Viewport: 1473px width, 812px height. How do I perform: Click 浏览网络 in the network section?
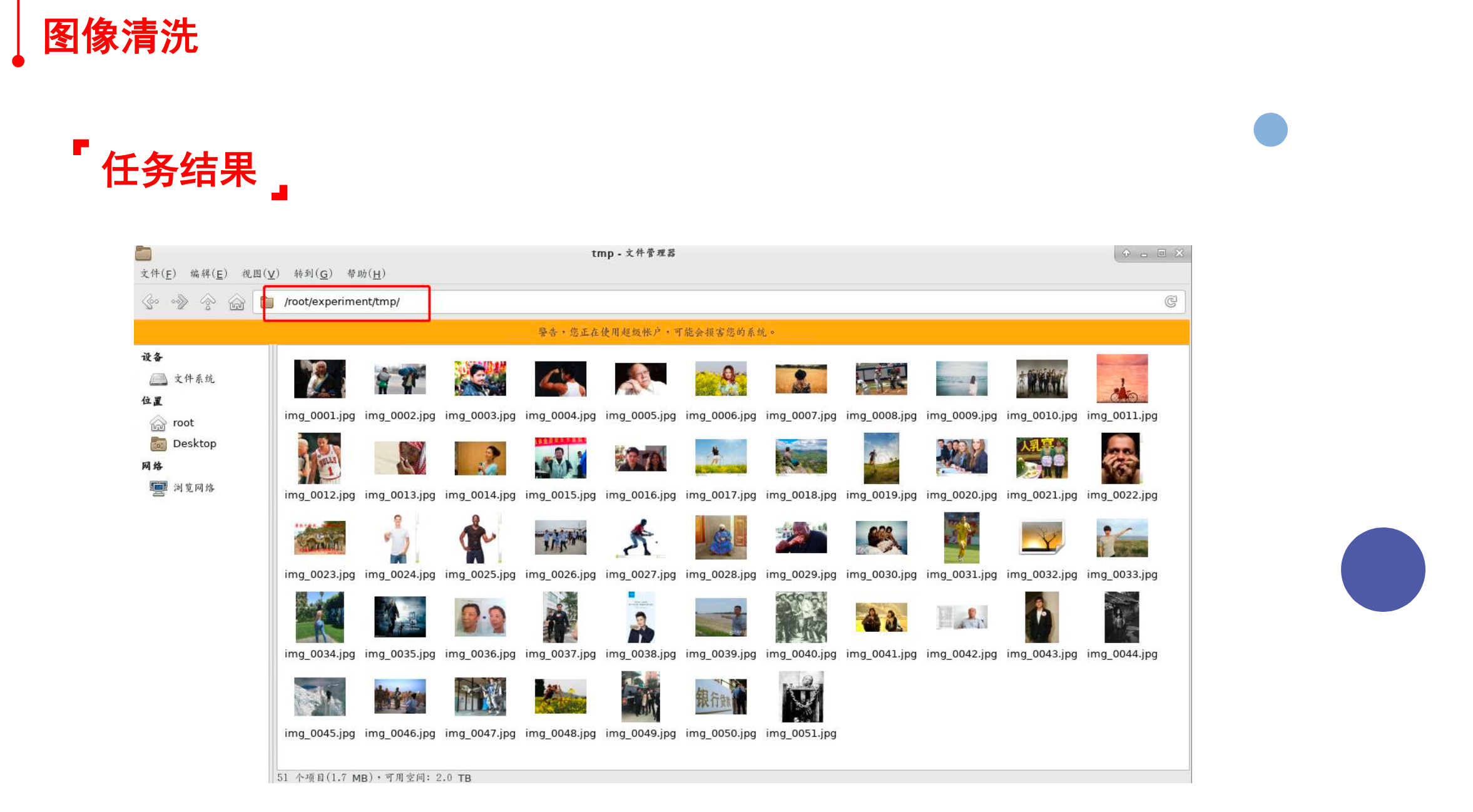(193, 487)
